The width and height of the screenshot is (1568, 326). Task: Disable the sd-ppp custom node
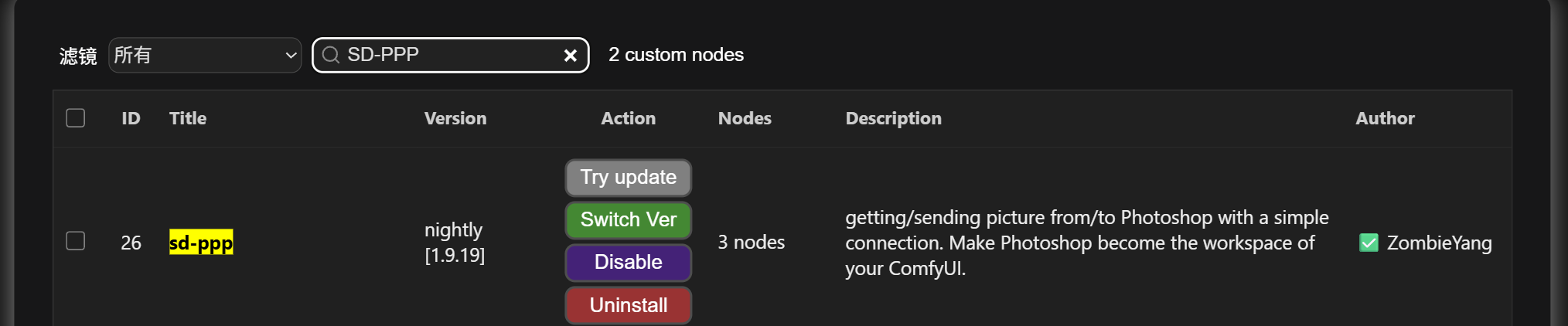(628, 262)
